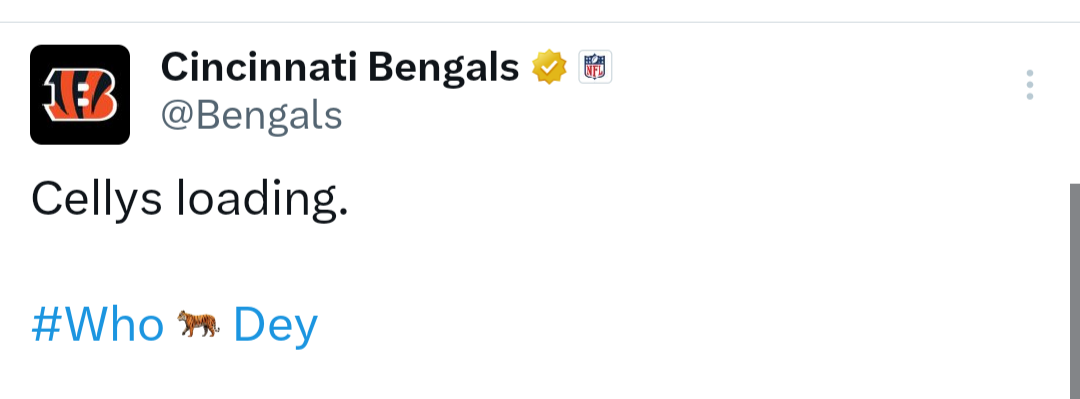Image resolution: width=1080 pixels, height=399 pixels.
Task: Select the word 'Bengals' in bold profile name
Action: point(444,69)
